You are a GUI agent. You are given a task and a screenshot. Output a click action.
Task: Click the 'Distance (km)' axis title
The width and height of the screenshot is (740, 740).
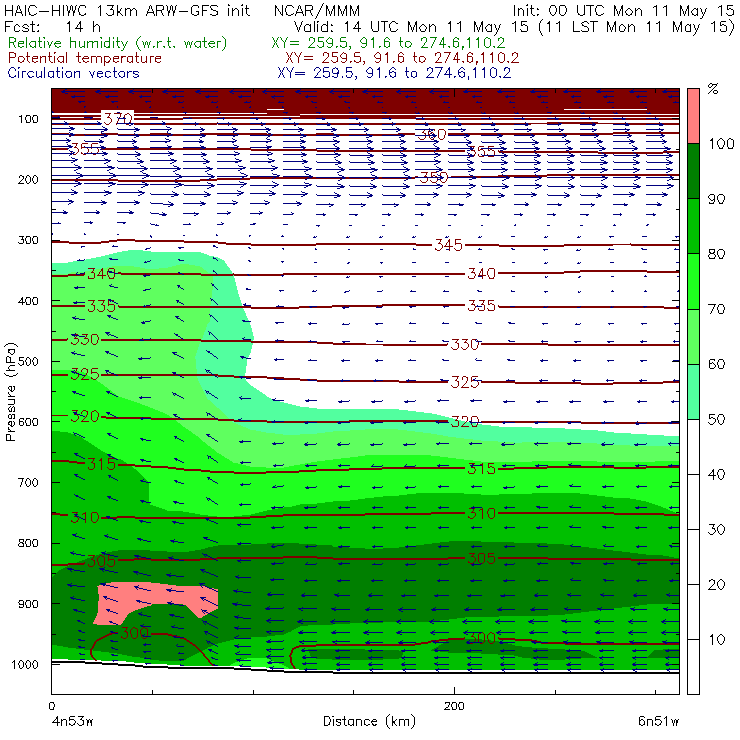click(x=369, y=721)
